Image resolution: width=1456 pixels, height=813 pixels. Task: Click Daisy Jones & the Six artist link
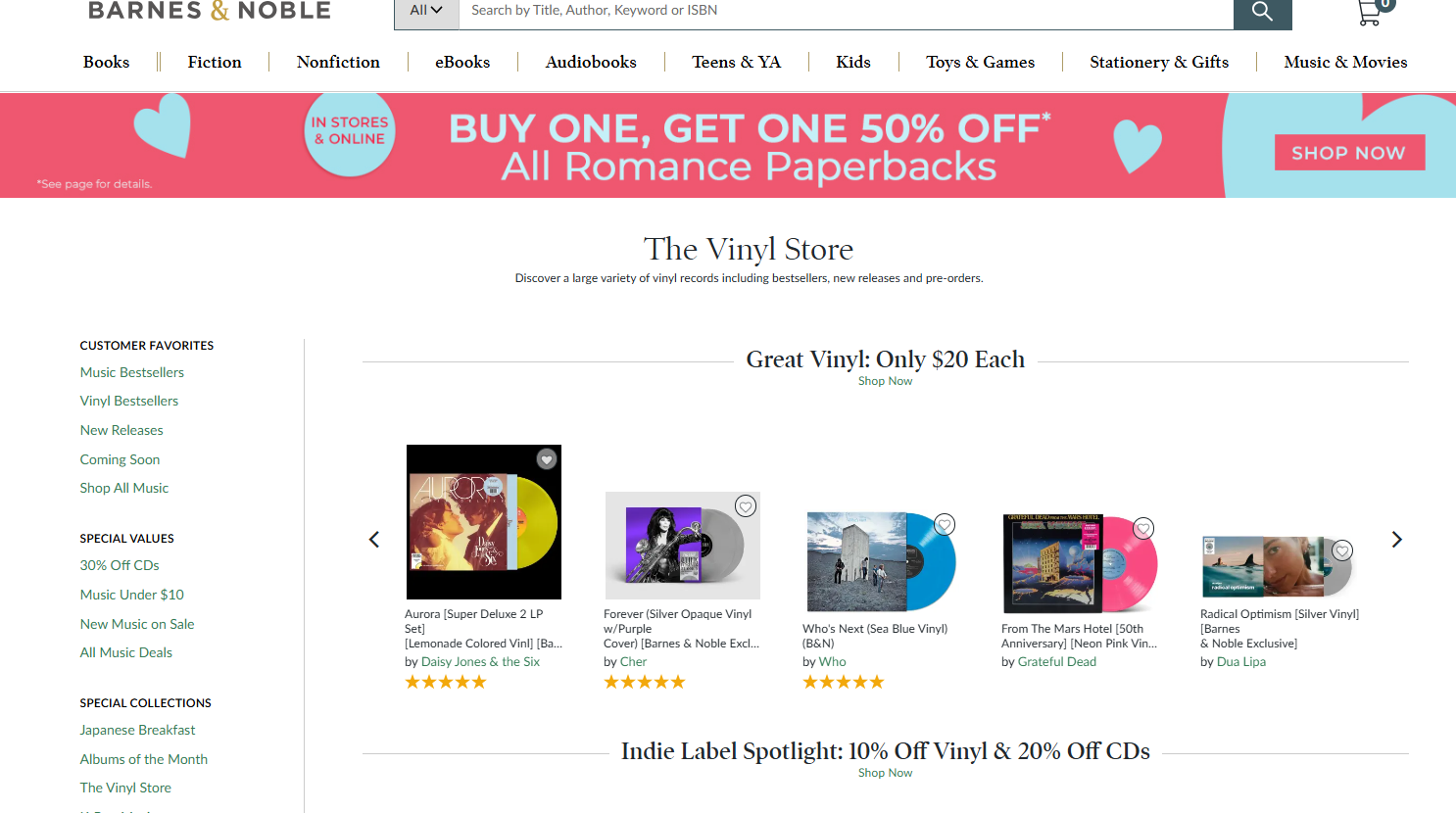click(480, 662)
